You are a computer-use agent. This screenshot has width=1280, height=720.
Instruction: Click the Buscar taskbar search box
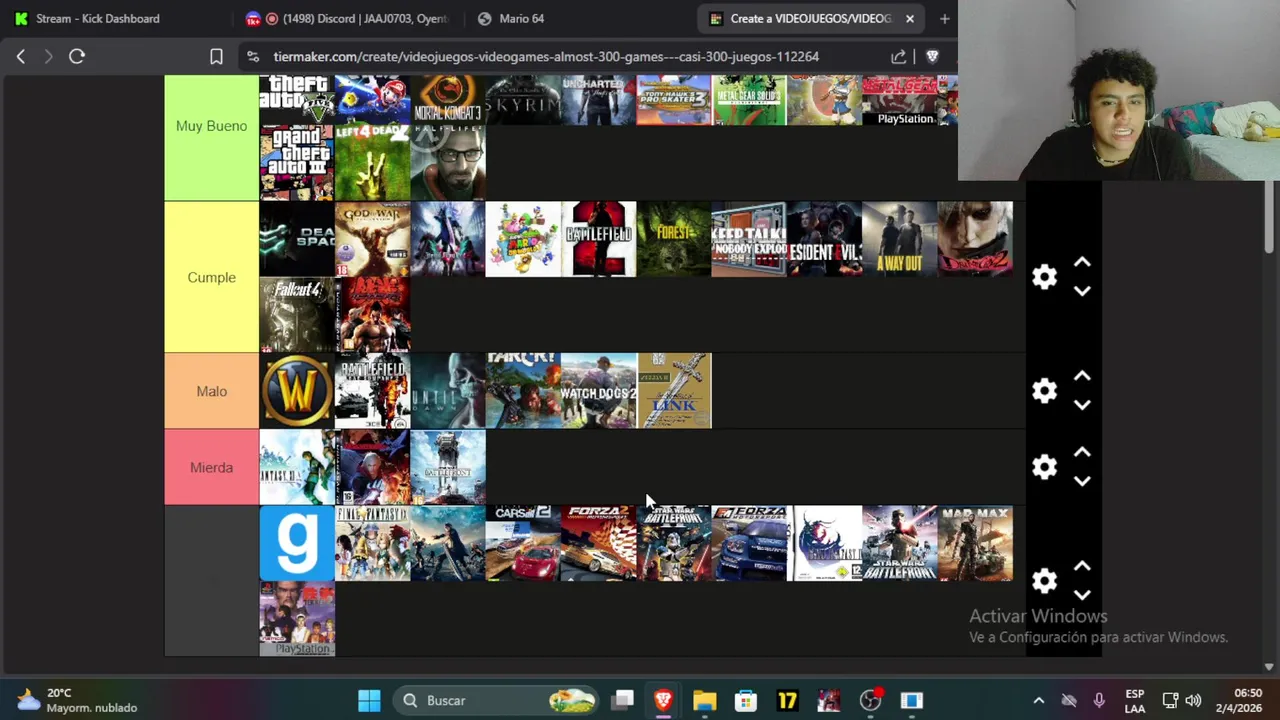click(495, 700)
